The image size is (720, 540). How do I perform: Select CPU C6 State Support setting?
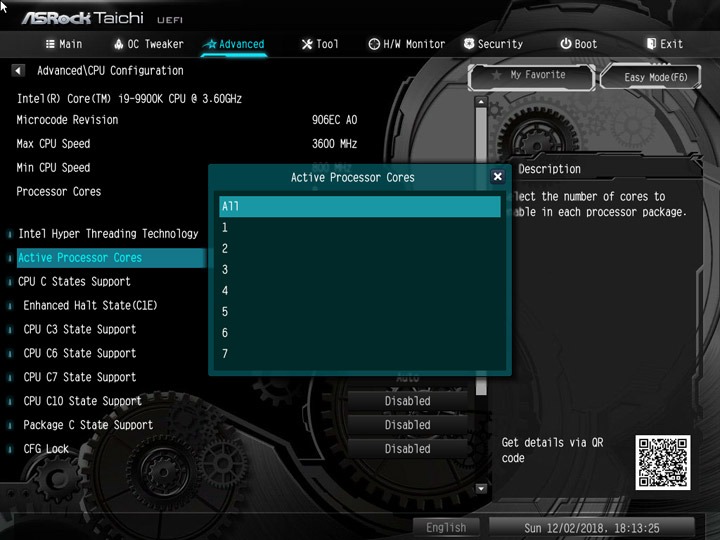point(80,353)
